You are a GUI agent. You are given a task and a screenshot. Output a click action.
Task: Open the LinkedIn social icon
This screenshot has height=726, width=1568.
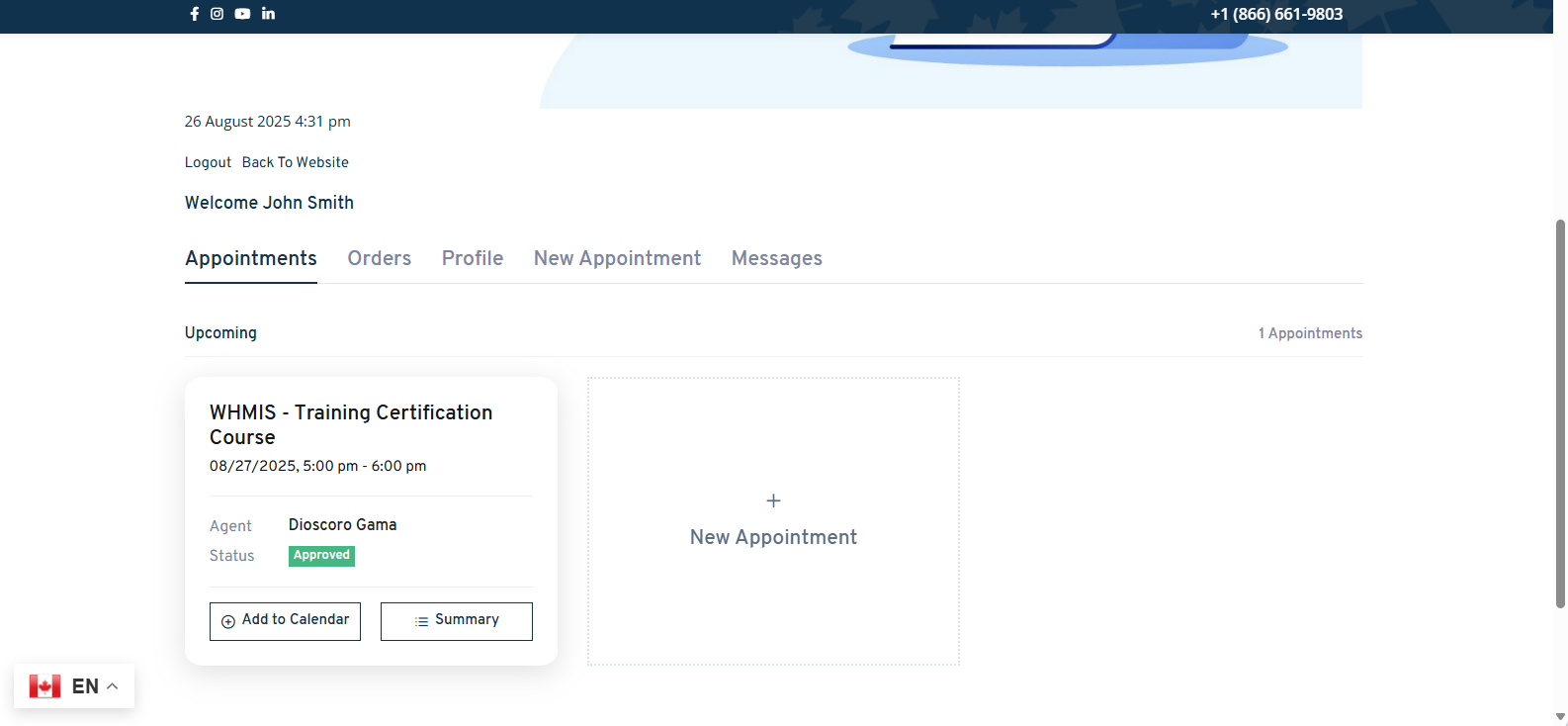(x=268, y=14)
